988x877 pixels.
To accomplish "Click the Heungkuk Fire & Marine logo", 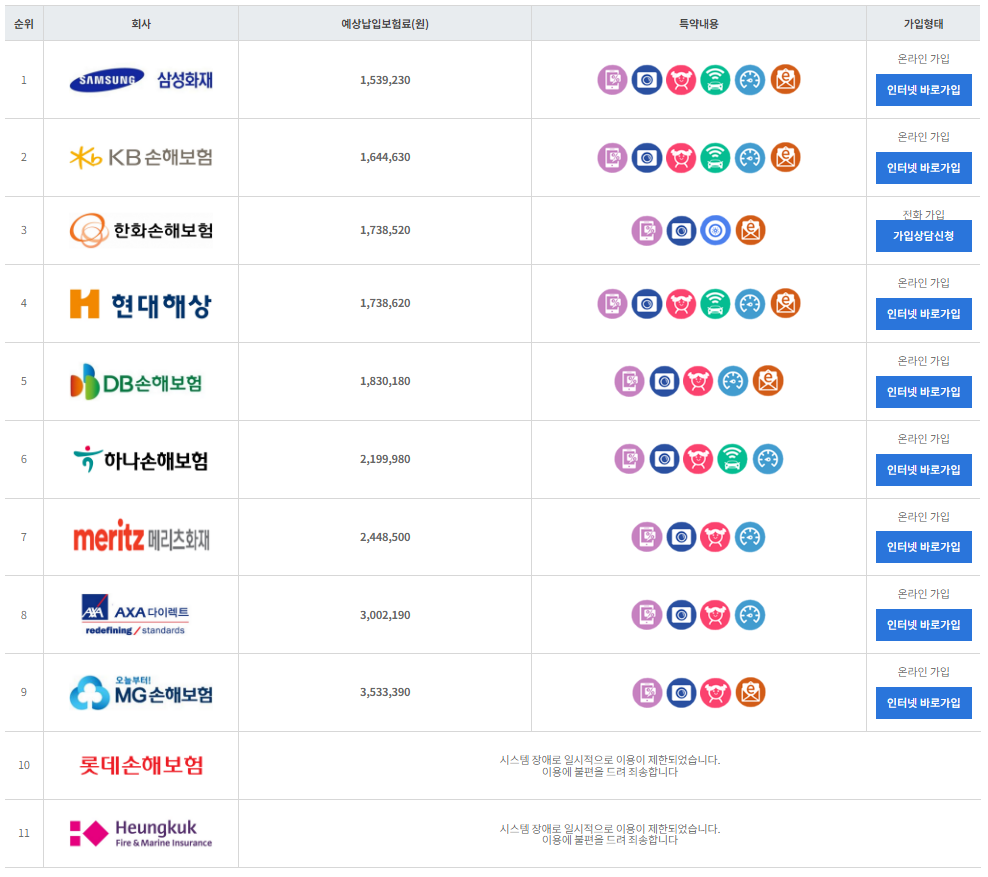I will (141, 834).
